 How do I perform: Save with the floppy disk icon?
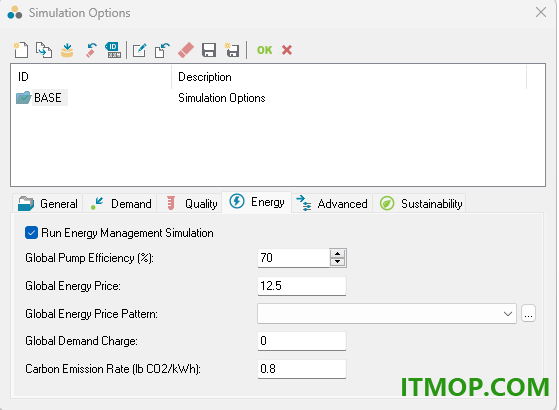[x=209, y=50]
